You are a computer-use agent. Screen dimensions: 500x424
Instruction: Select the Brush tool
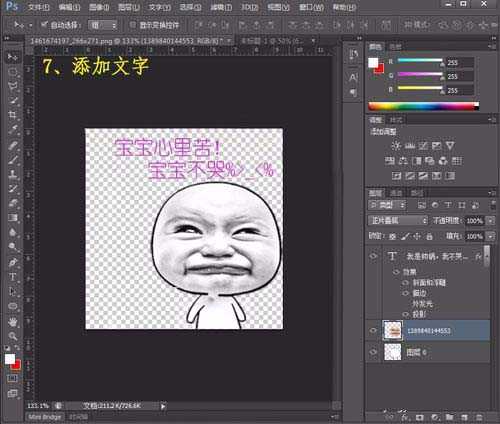pyautogui.click(x=13, y=159)
